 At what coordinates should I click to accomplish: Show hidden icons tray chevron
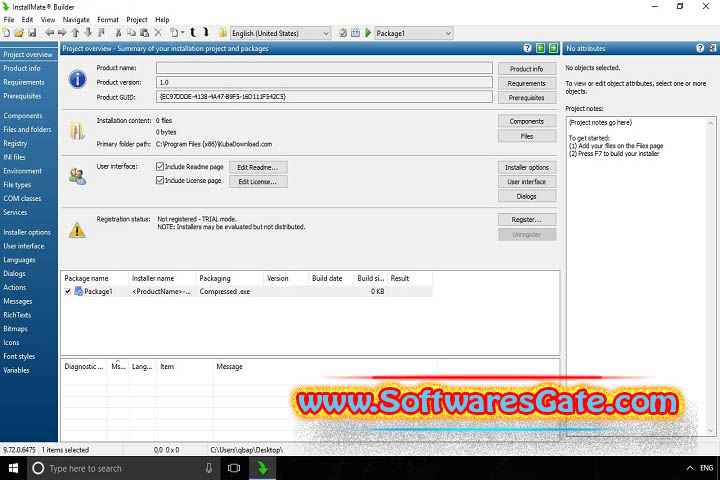coord(690,468)
